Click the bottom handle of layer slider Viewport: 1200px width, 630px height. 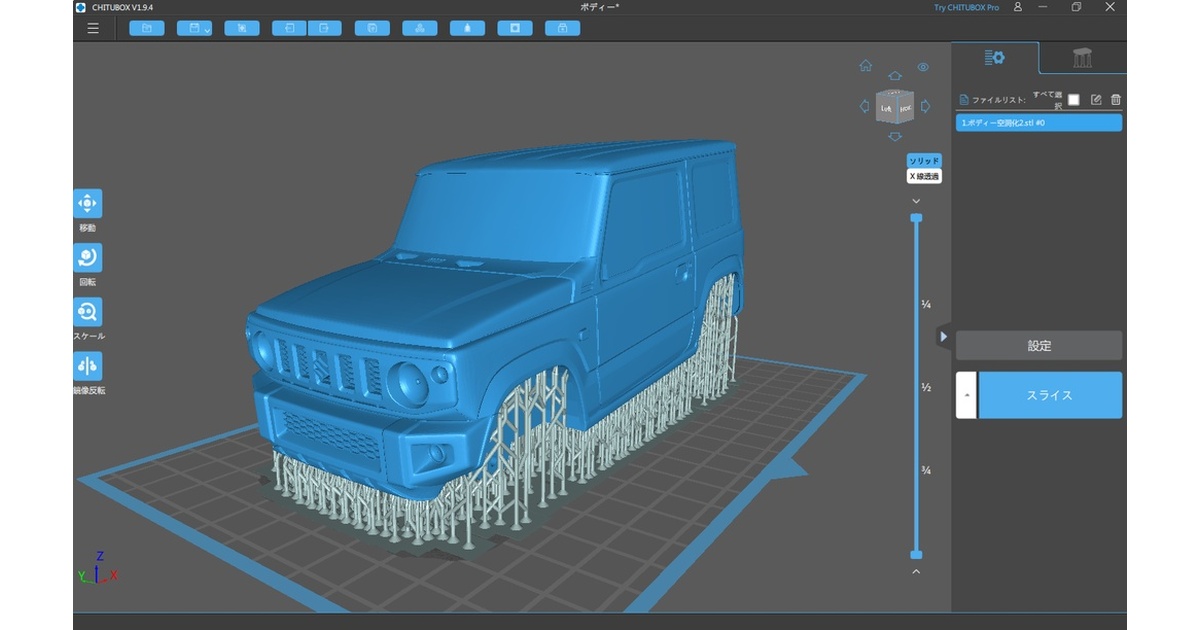[x=916, y=554]
